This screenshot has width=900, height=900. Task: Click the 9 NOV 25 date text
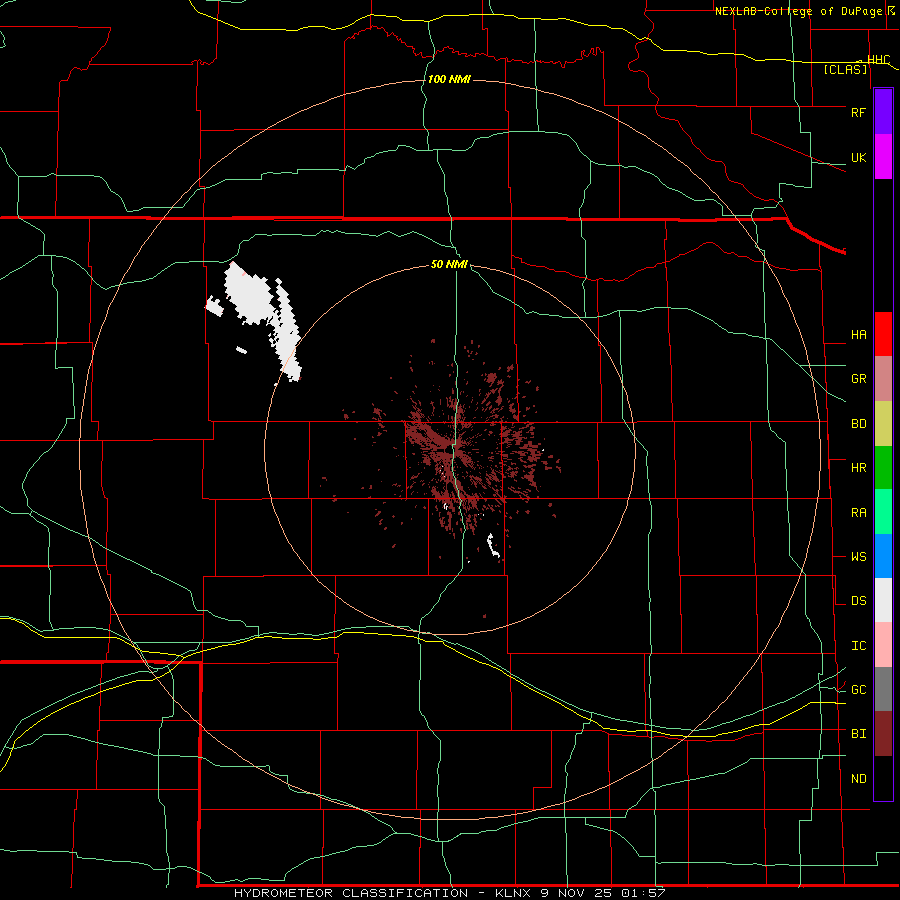pos(575,893)
